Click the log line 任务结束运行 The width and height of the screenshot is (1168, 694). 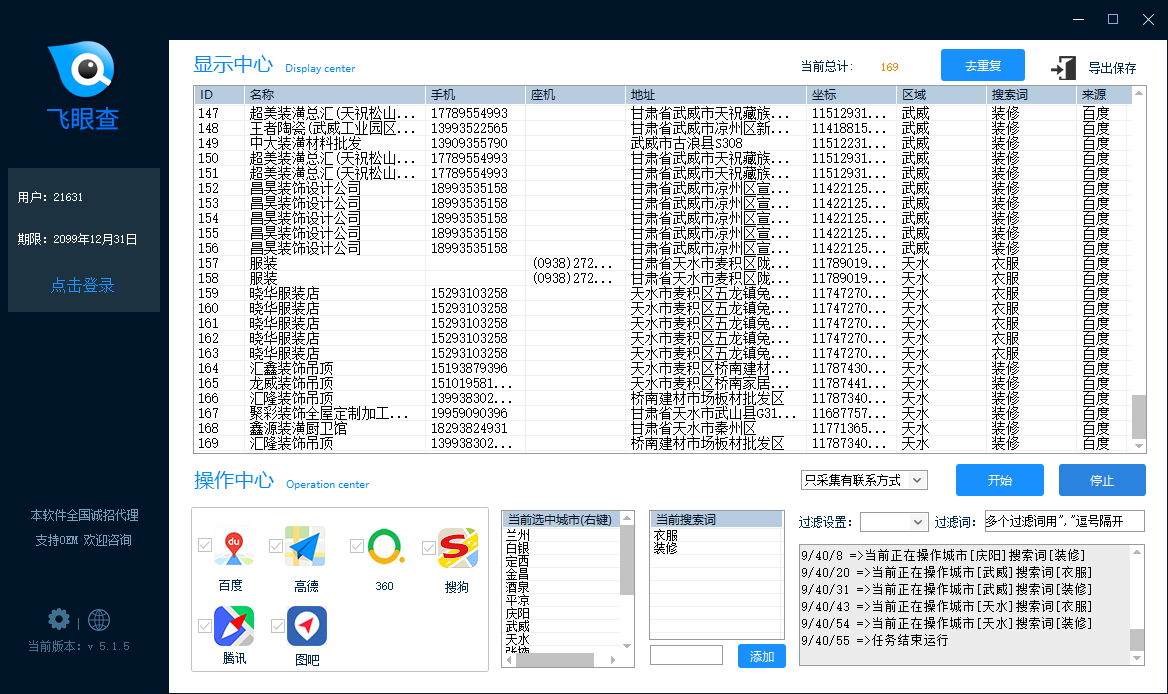click(875, 640)
